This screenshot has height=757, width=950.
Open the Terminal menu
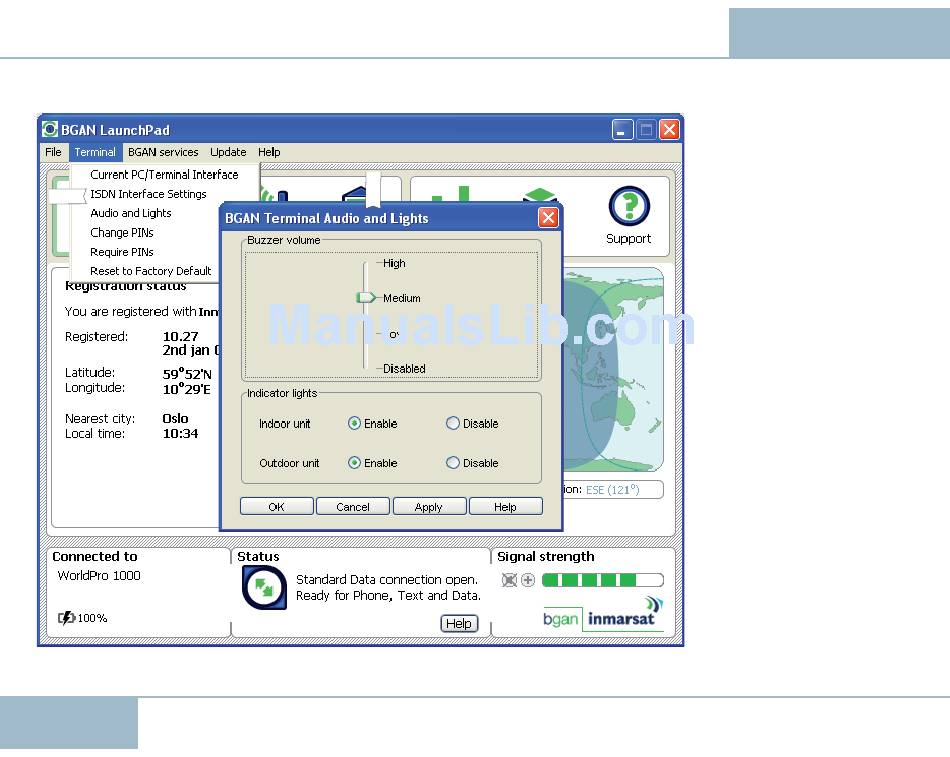click(x=95, y=152)
